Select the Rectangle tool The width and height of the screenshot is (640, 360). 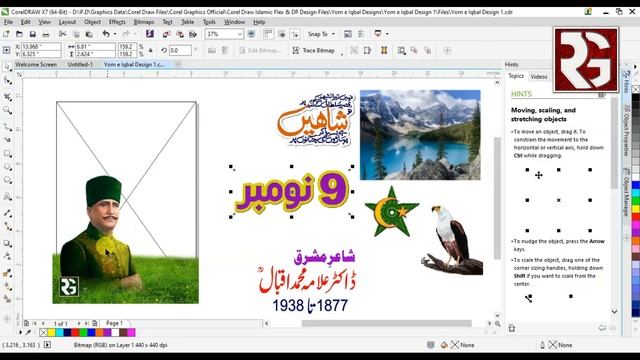tap(7, 154)
